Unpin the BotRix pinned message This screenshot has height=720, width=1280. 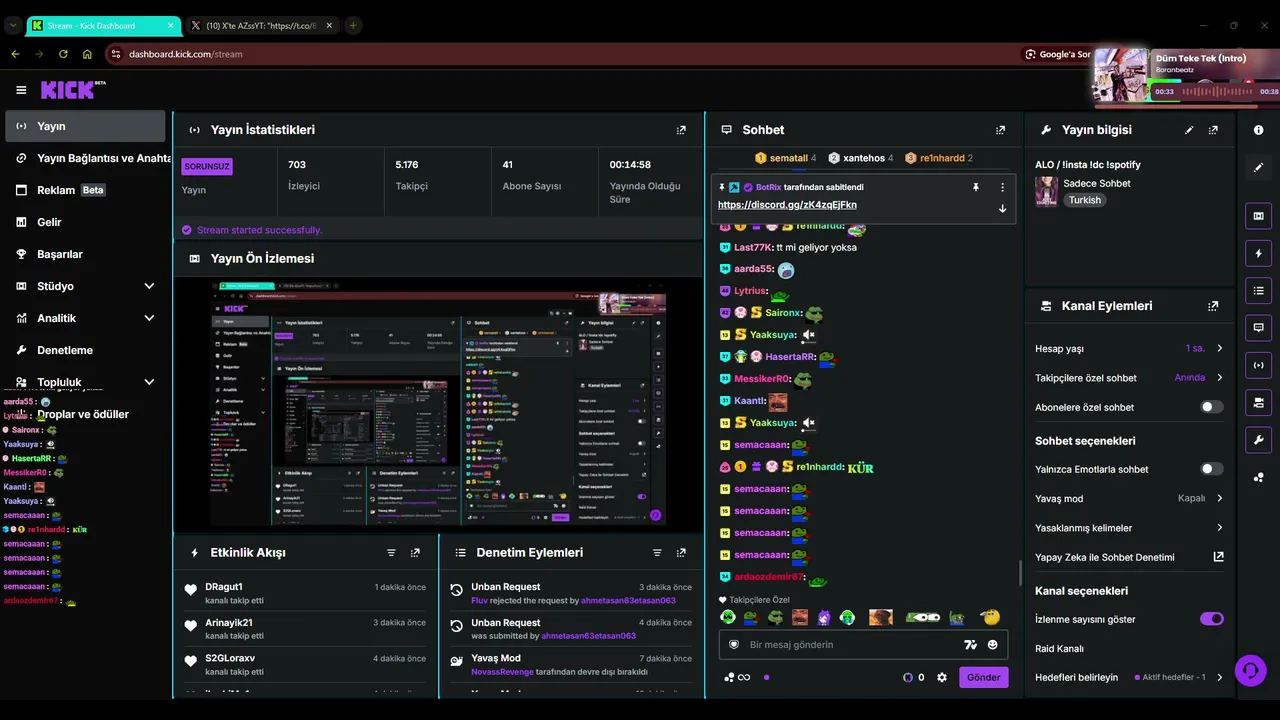(x=976, y=187)
